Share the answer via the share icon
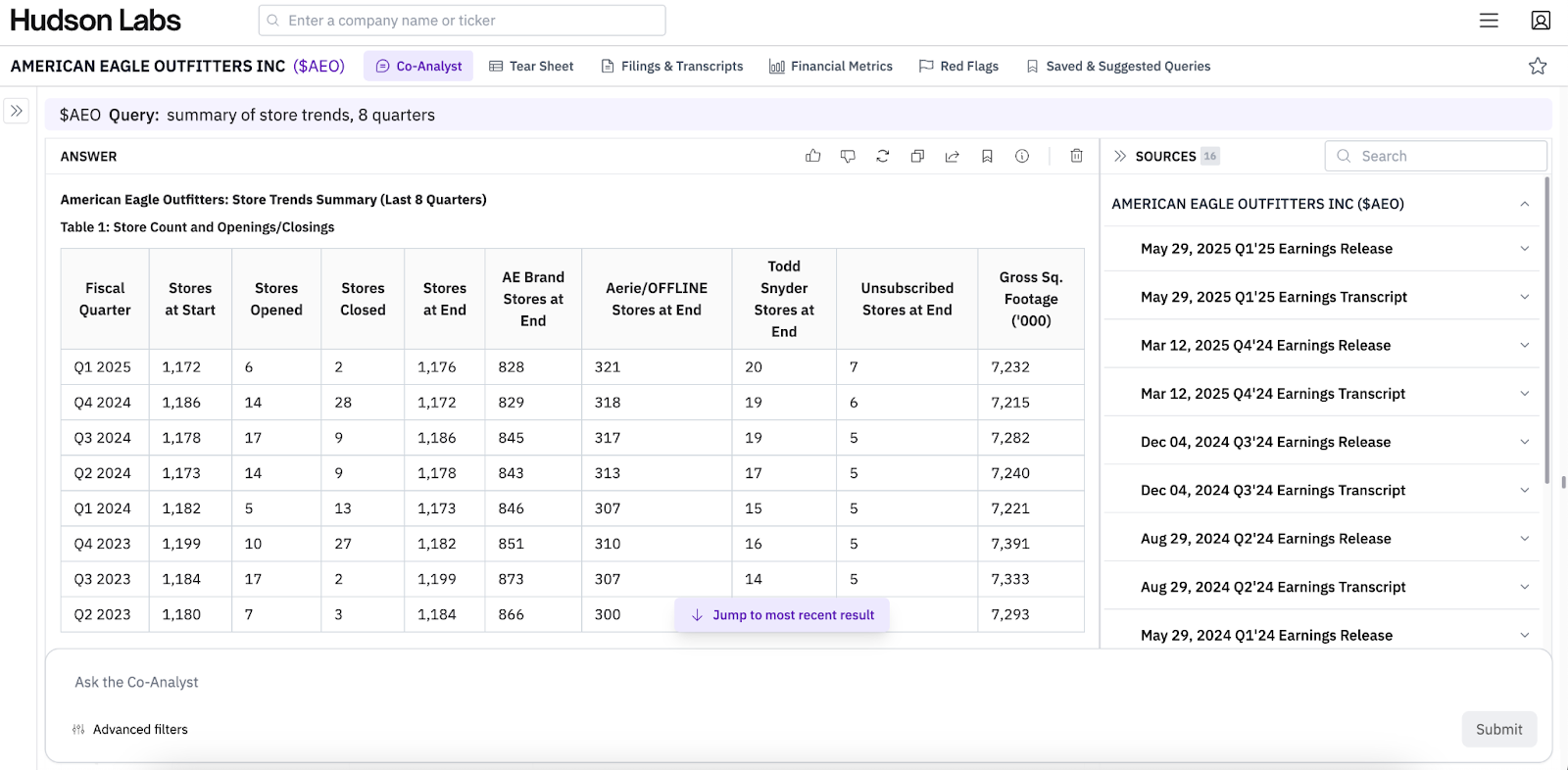 tap(952, 156)
